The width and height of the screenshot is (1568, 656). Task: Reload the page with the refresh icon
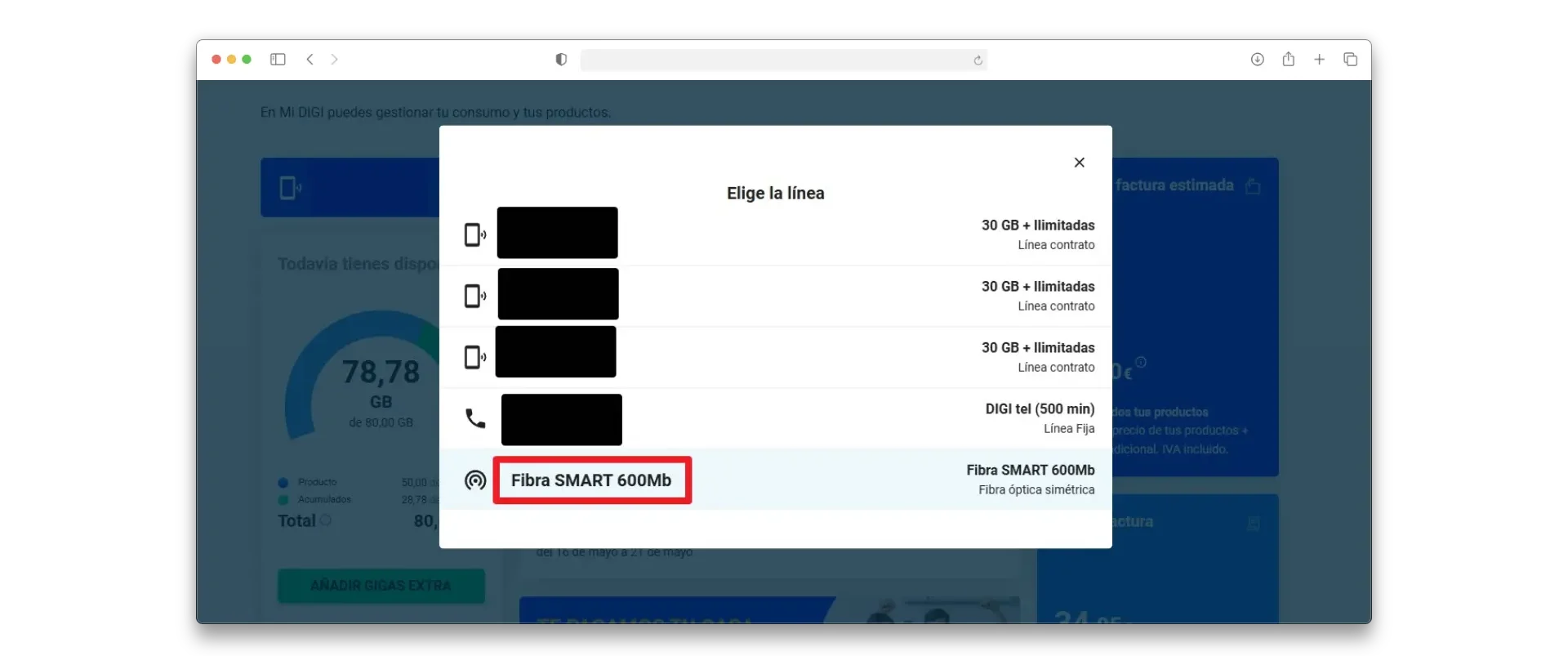click(978, 60)
